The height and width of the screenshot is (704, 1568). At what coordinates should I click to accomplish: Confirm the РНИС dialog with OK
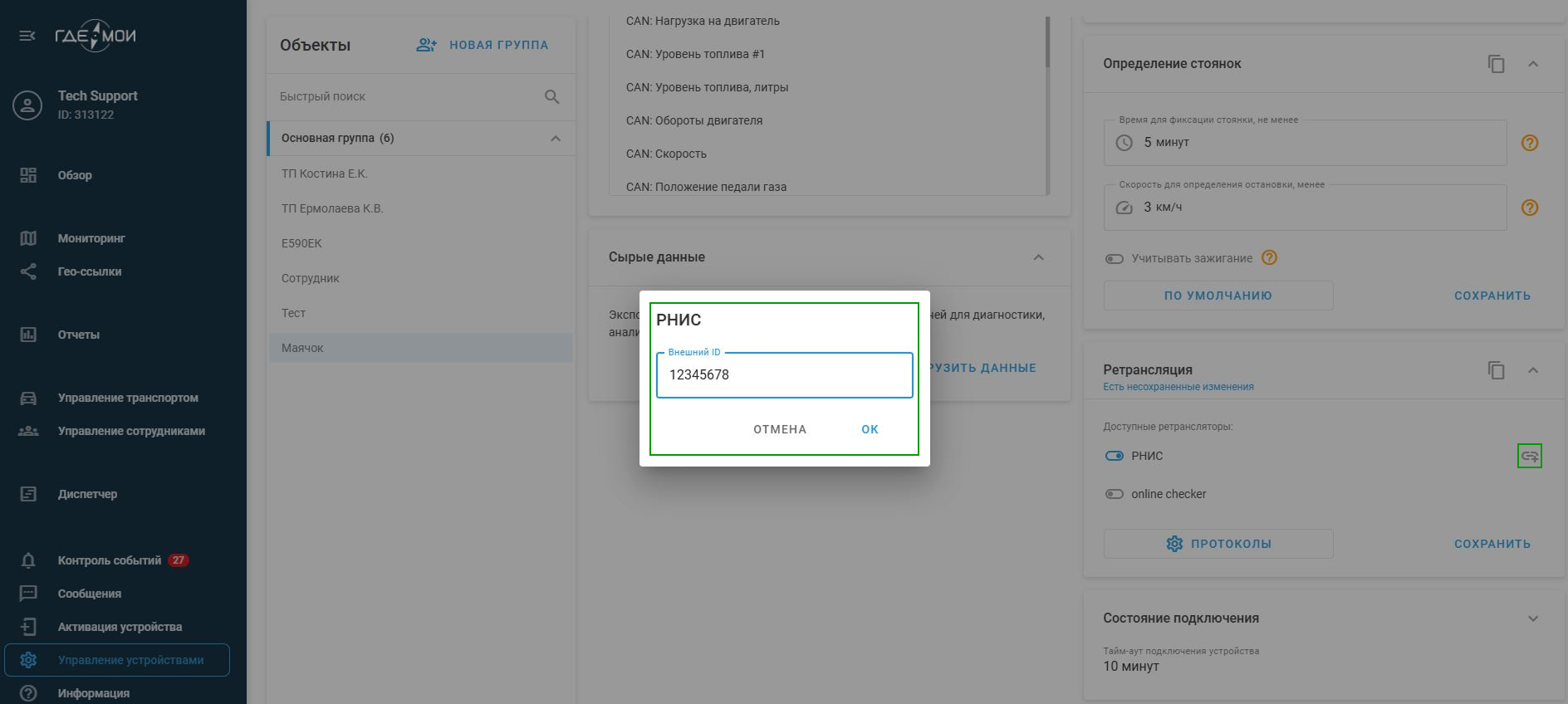870,429
